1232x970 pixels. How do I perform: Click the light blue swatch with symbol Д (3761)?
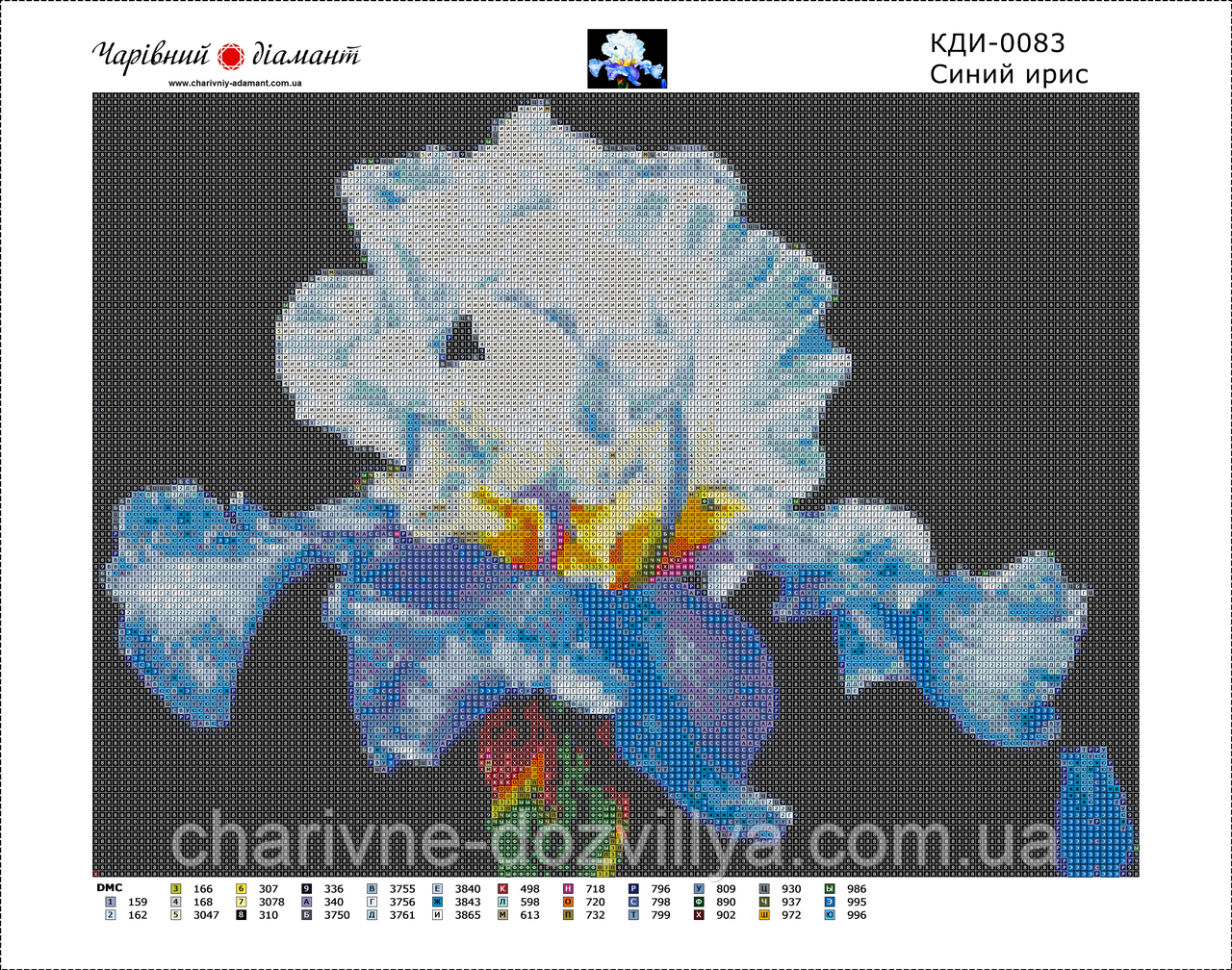tap(372, 916)
